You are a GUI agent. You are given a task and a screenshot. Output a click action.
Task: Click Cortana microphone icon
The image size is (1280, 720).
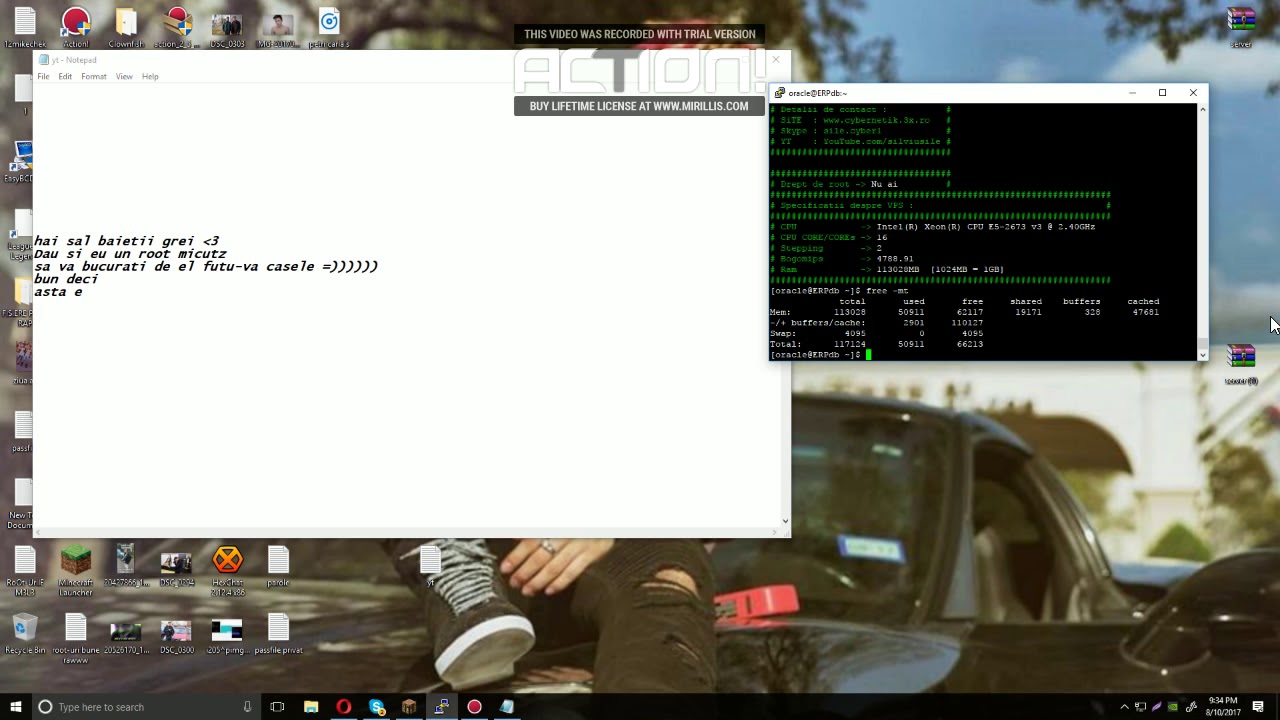tap(247, 707)
